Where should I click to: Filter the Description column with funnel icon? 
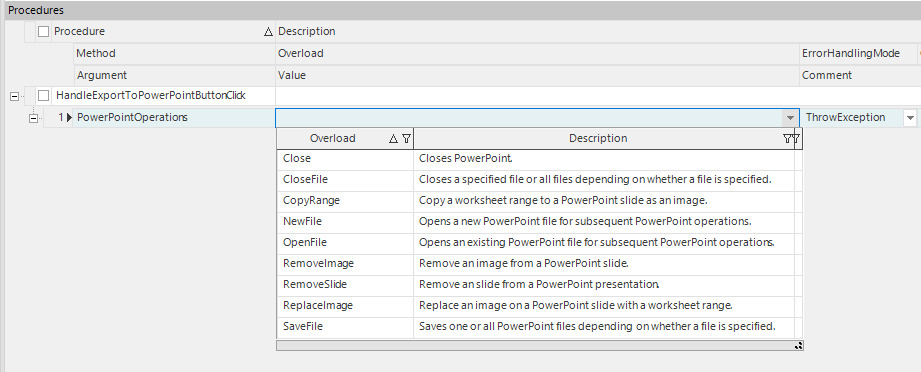click(787, 139)
